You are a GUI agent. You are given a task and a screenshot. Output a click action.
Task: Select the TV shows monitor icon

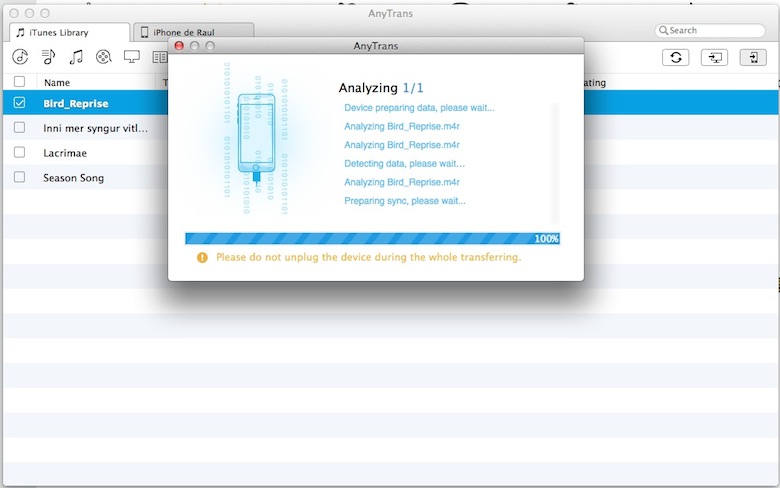pyautogui.click(x=132, y=57)
